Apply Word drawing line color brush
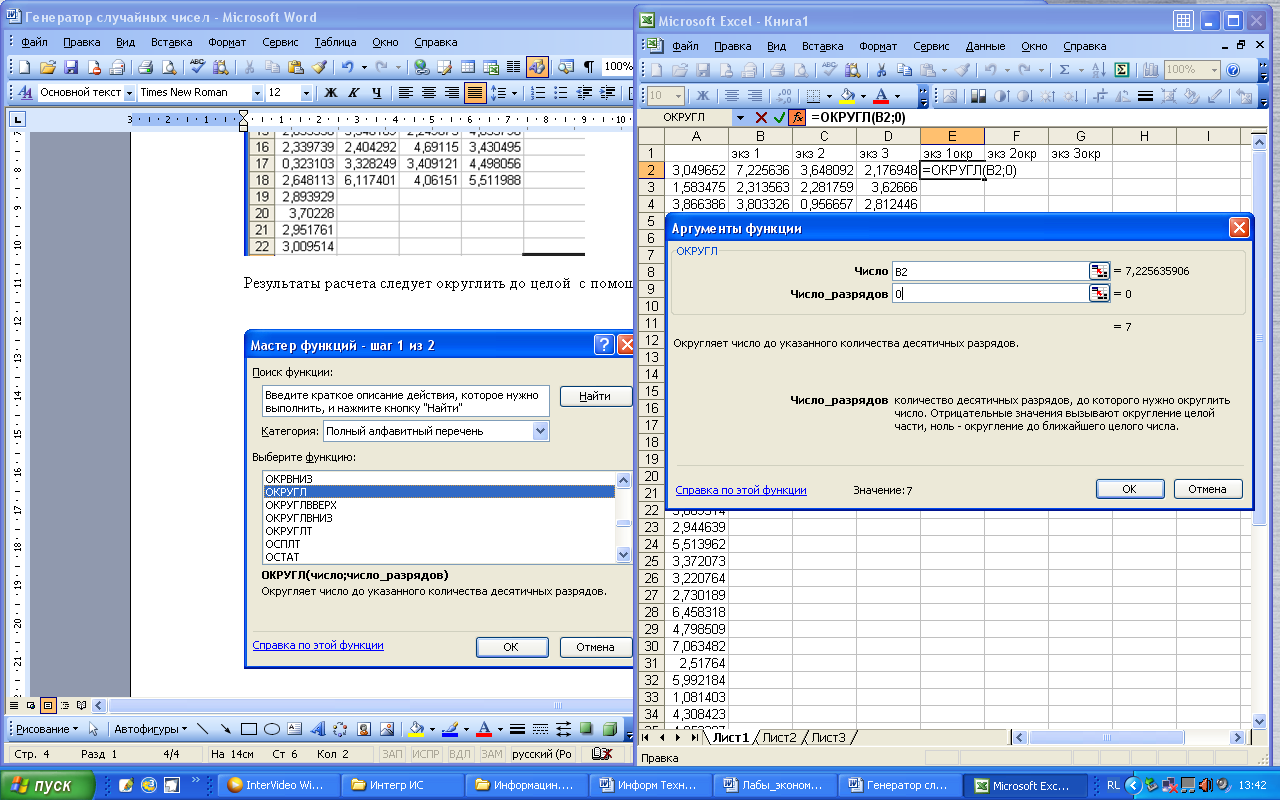This screenshot has width=1280, height=800. [449, 729]
